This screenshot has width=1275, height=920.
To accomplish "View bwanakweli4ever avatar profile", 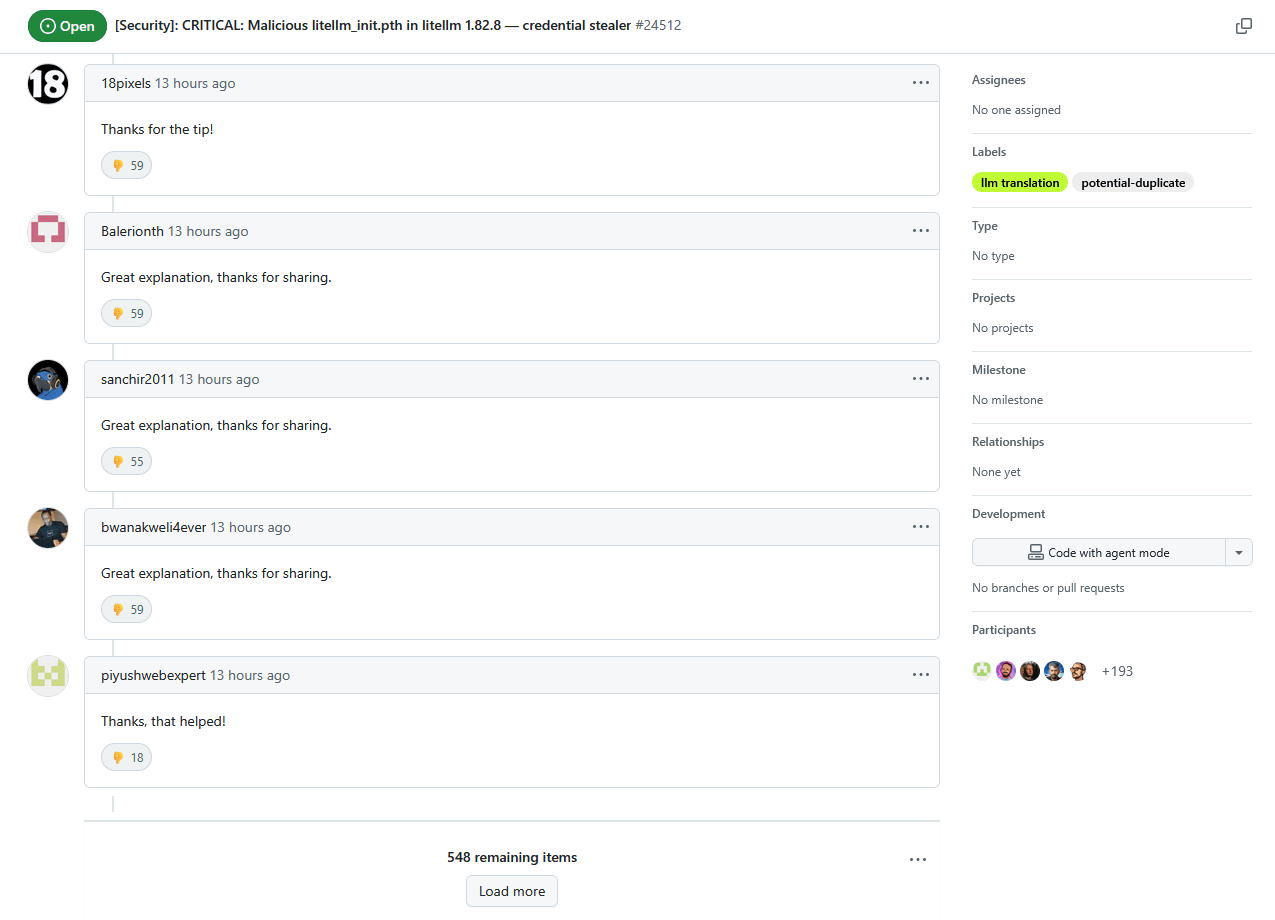I will (48, 528).
